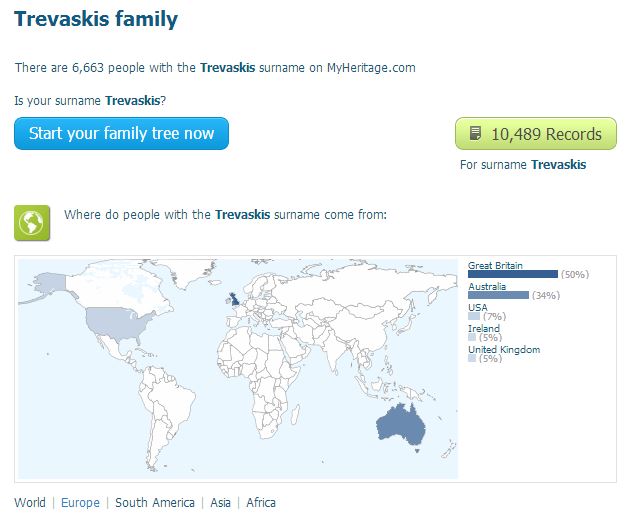
Task: Select the South America map tab
Action: click(155, 503)
